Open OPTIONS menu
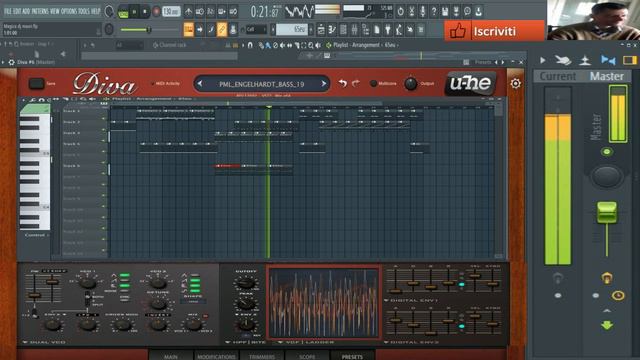 pos(69,11)
